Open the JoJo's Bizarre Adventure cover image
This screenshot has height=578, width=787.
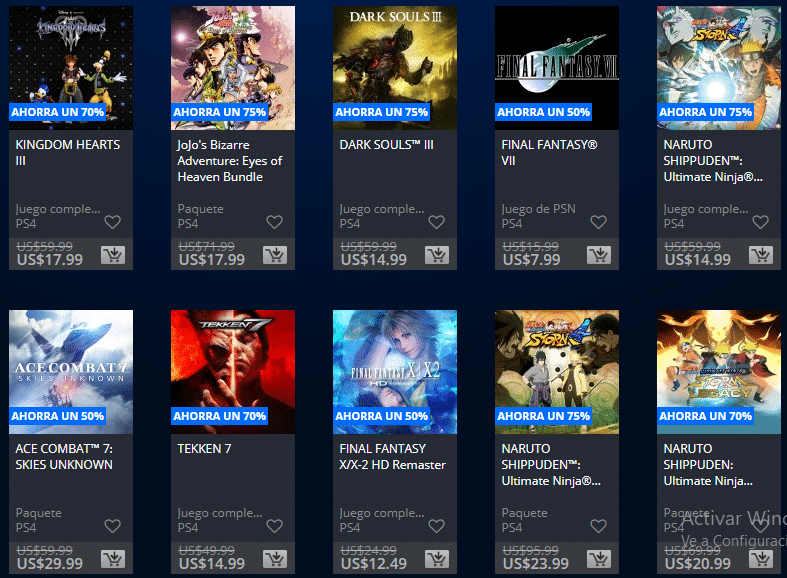click(233, 68)
